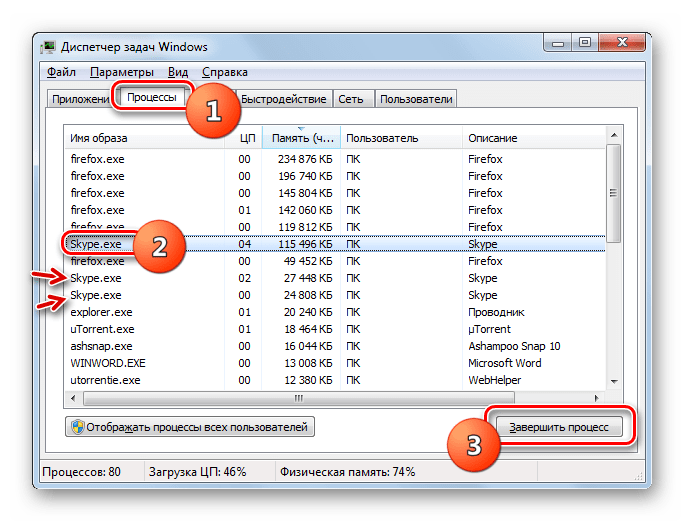Select Skype.exe row using 24 808 КБ
Image resolution: width=685 pixels, height=522 pixels.
point(335,295)
